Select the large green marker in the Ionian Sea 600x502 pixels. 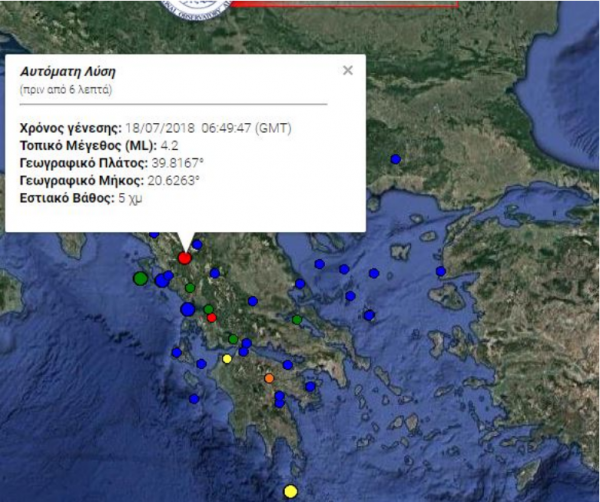[x=140, y=278]
